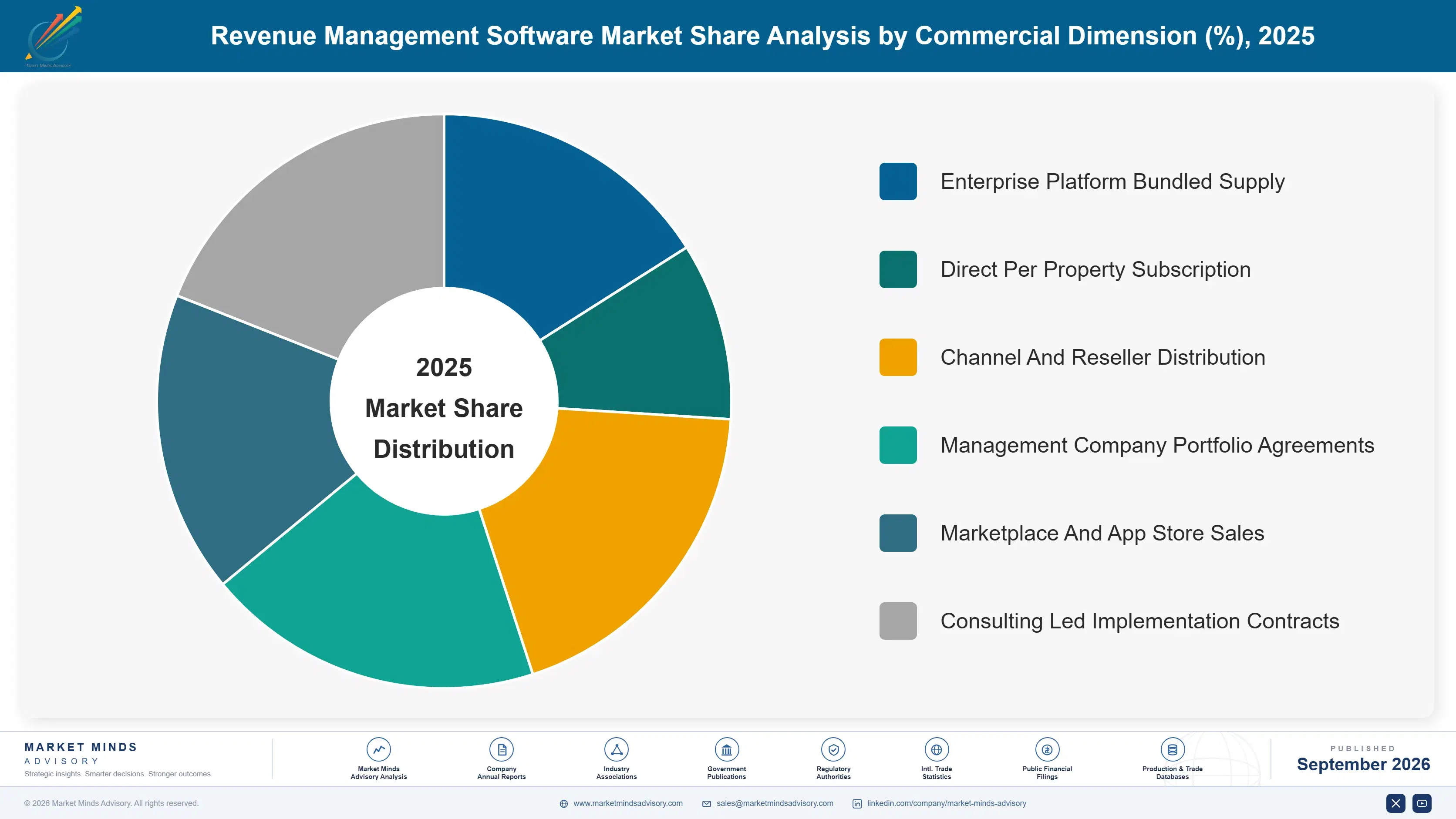
Task: Click the orange Channel And Reseller swatch
Action: tap(897, 357)
